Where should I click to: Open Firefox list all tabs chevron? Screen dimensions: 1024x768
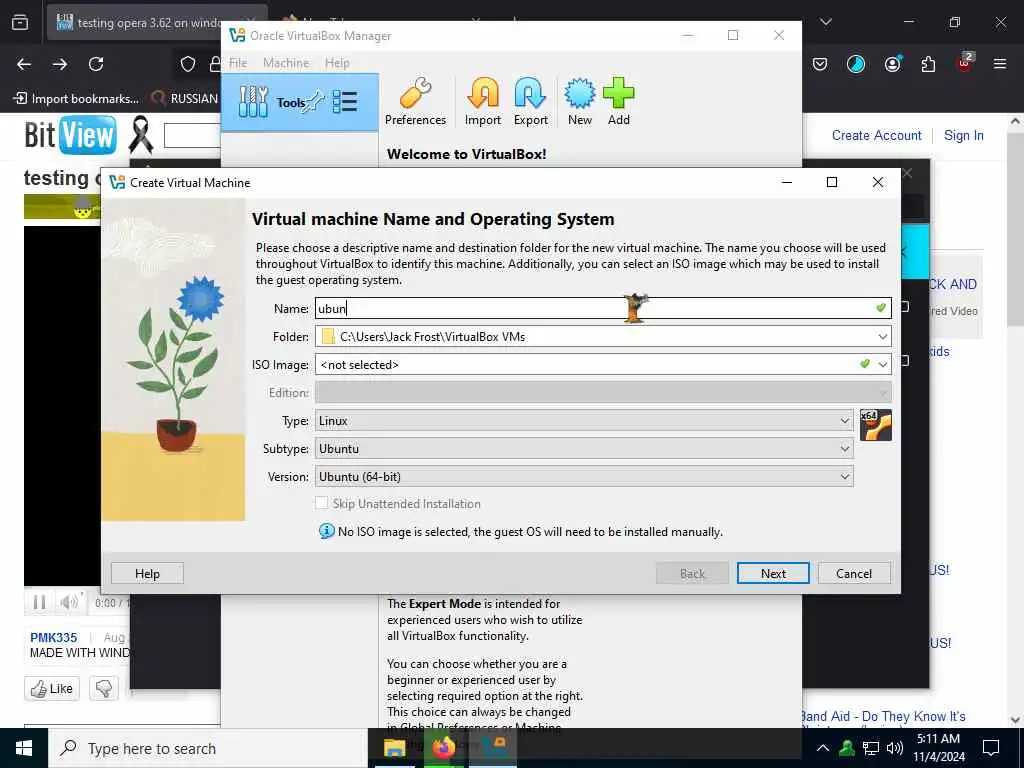tap(826, 22)
